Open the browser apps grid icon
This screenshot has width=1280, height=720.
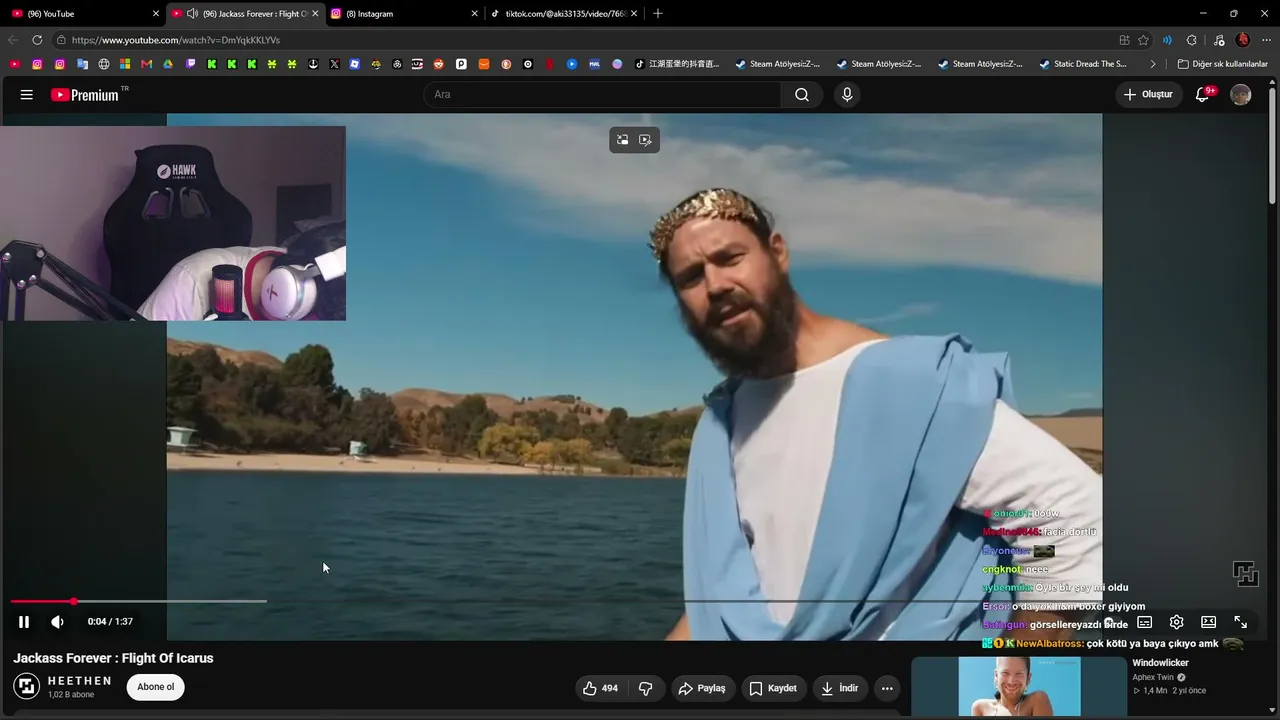click(x=1124, y=40)
